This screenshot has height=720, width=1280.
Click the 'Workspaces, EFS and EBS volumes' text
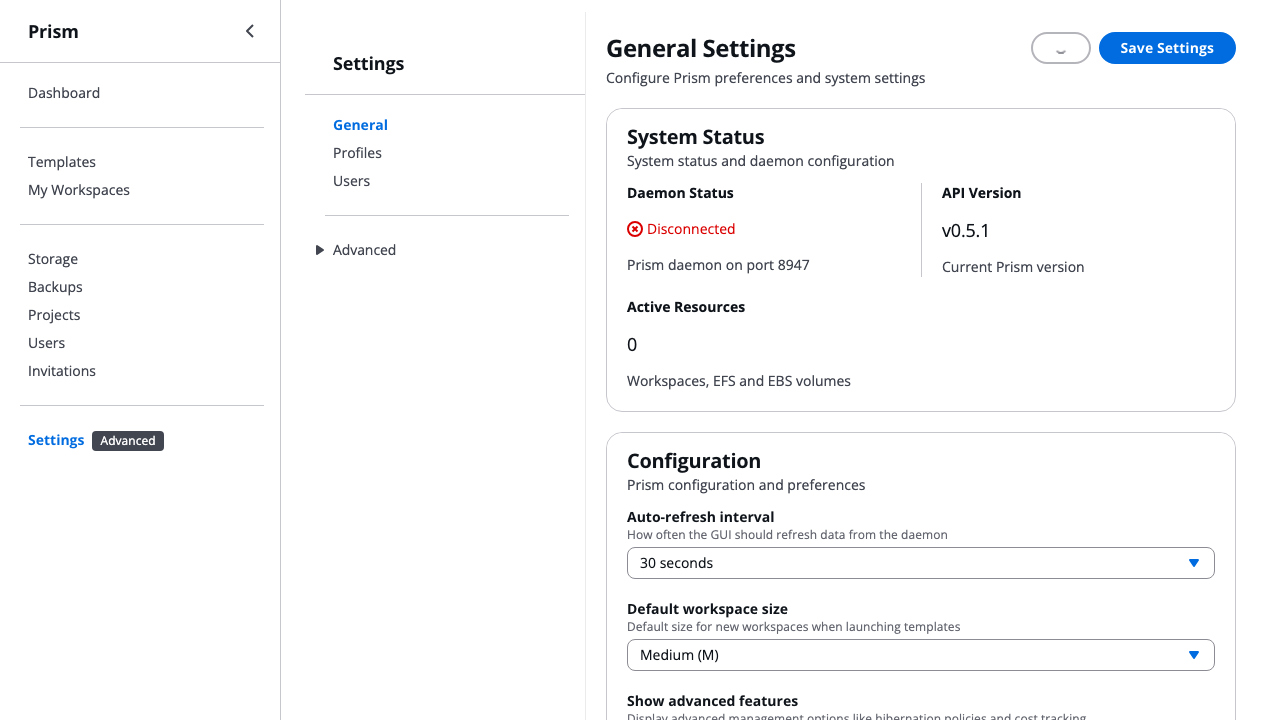pos(739,381)
